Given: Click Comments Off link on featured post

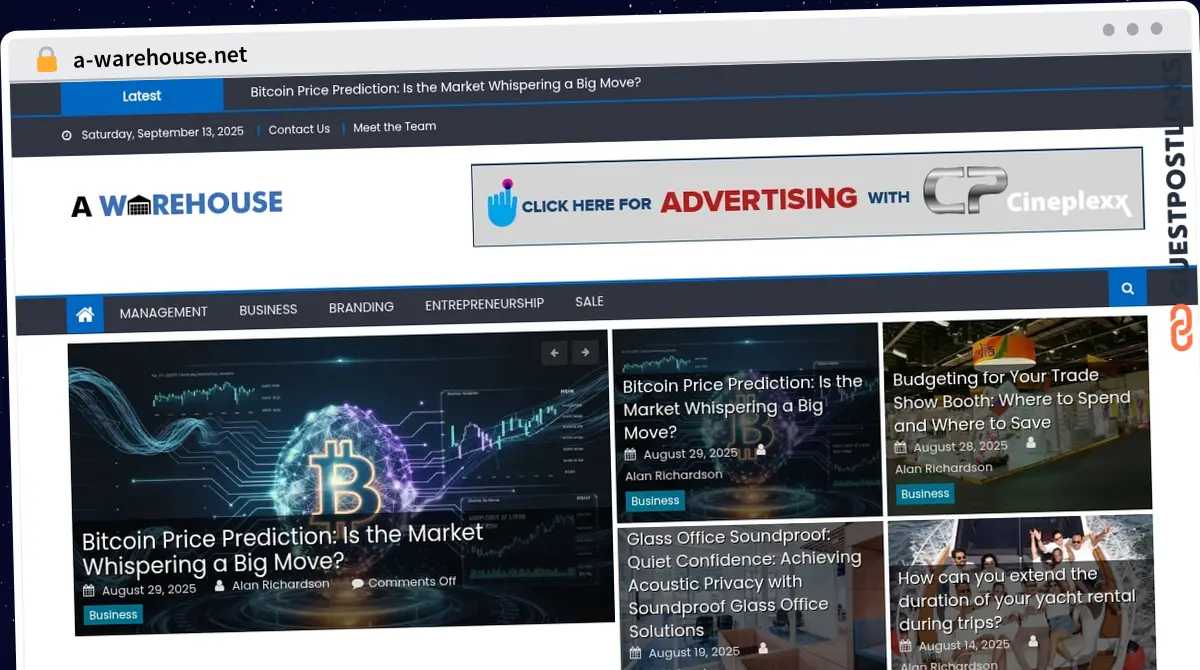Looking at the screenshot, I should point(412,582).
